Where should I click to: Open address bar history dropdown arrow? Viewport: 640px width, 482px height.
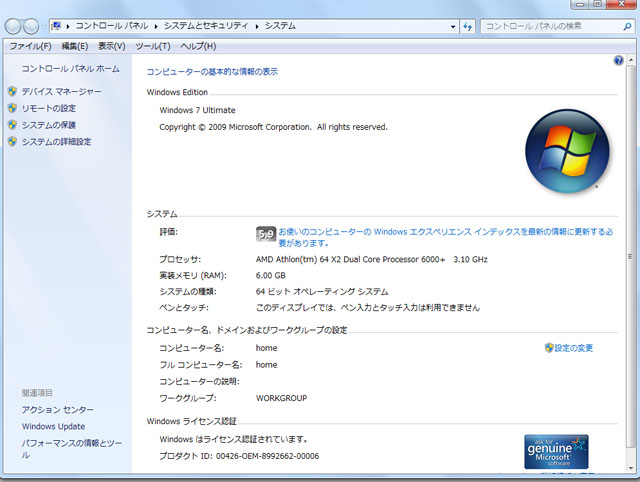[453, 27]
